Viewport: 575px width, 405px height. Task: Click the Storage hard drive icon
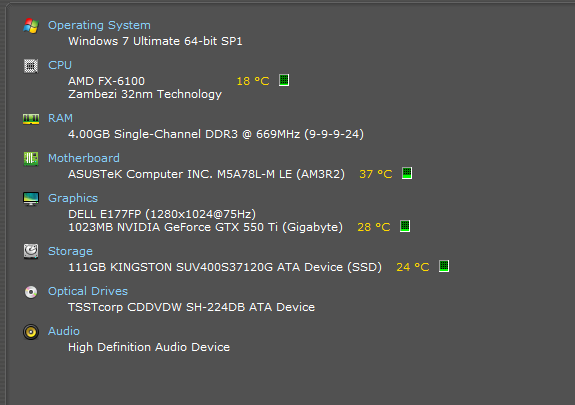coord(31,252)
